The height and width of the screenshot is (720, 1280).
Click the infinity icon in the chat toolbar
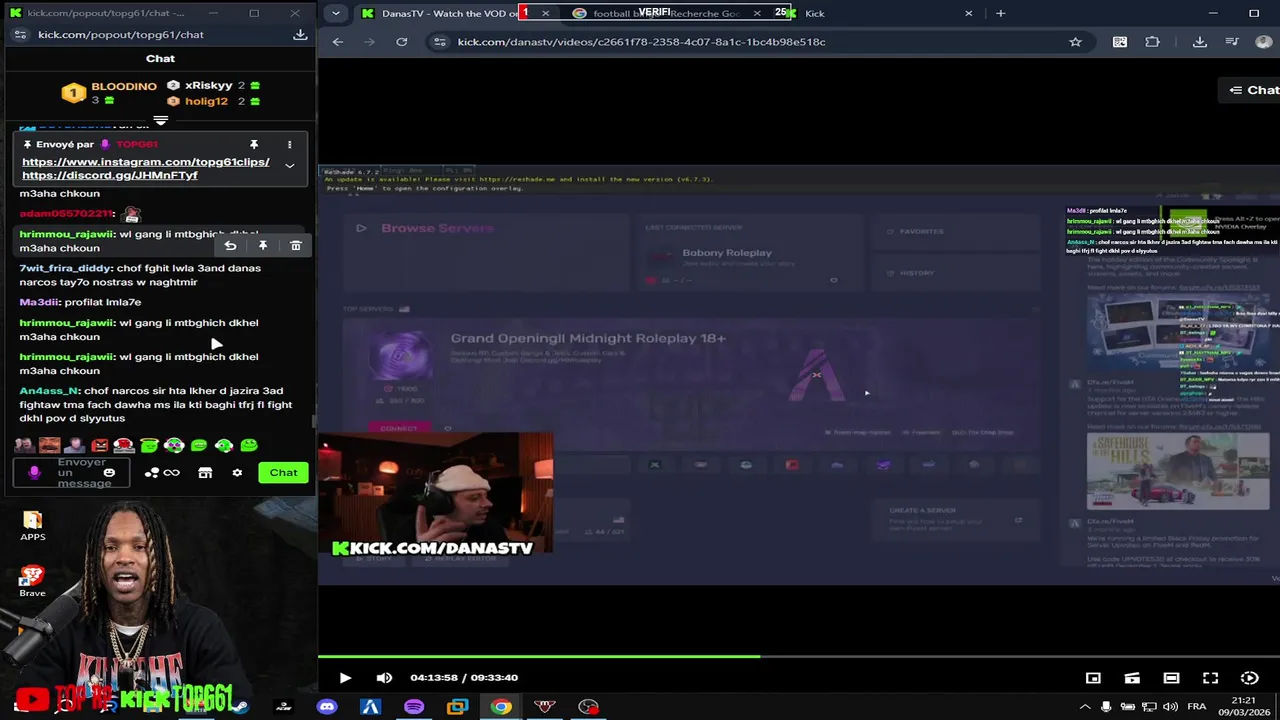point(172,473)
